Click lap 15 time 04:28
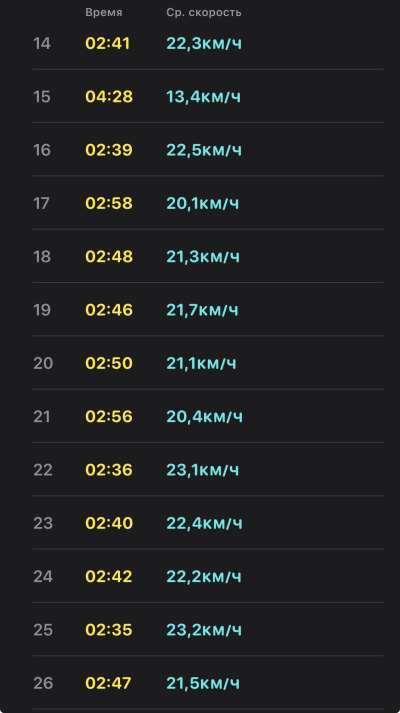This screenshot has height=713, width=400. click(109, 97)
